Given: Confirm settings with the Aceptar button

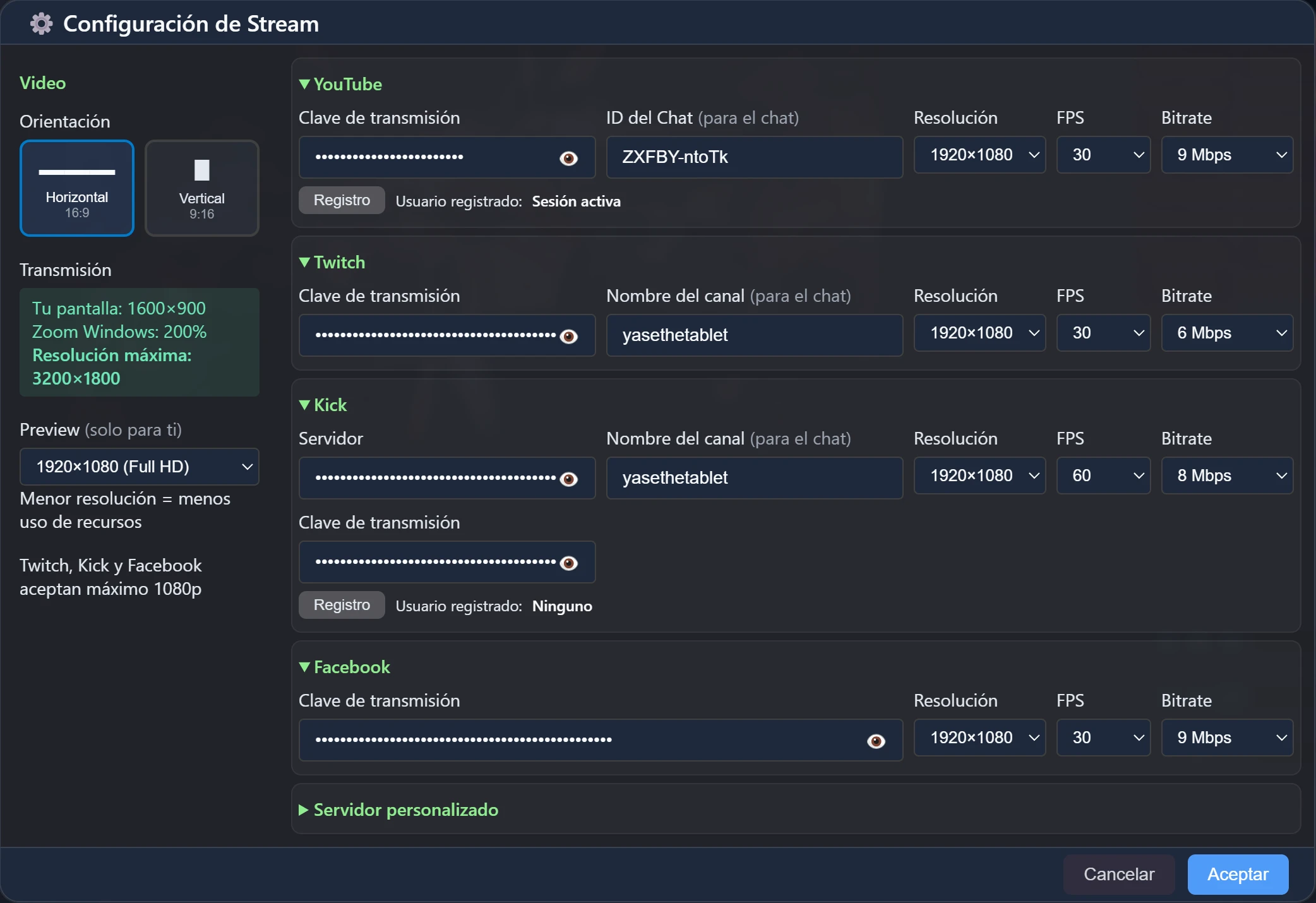Looking at the screenshot, I should click(1237, 874).
